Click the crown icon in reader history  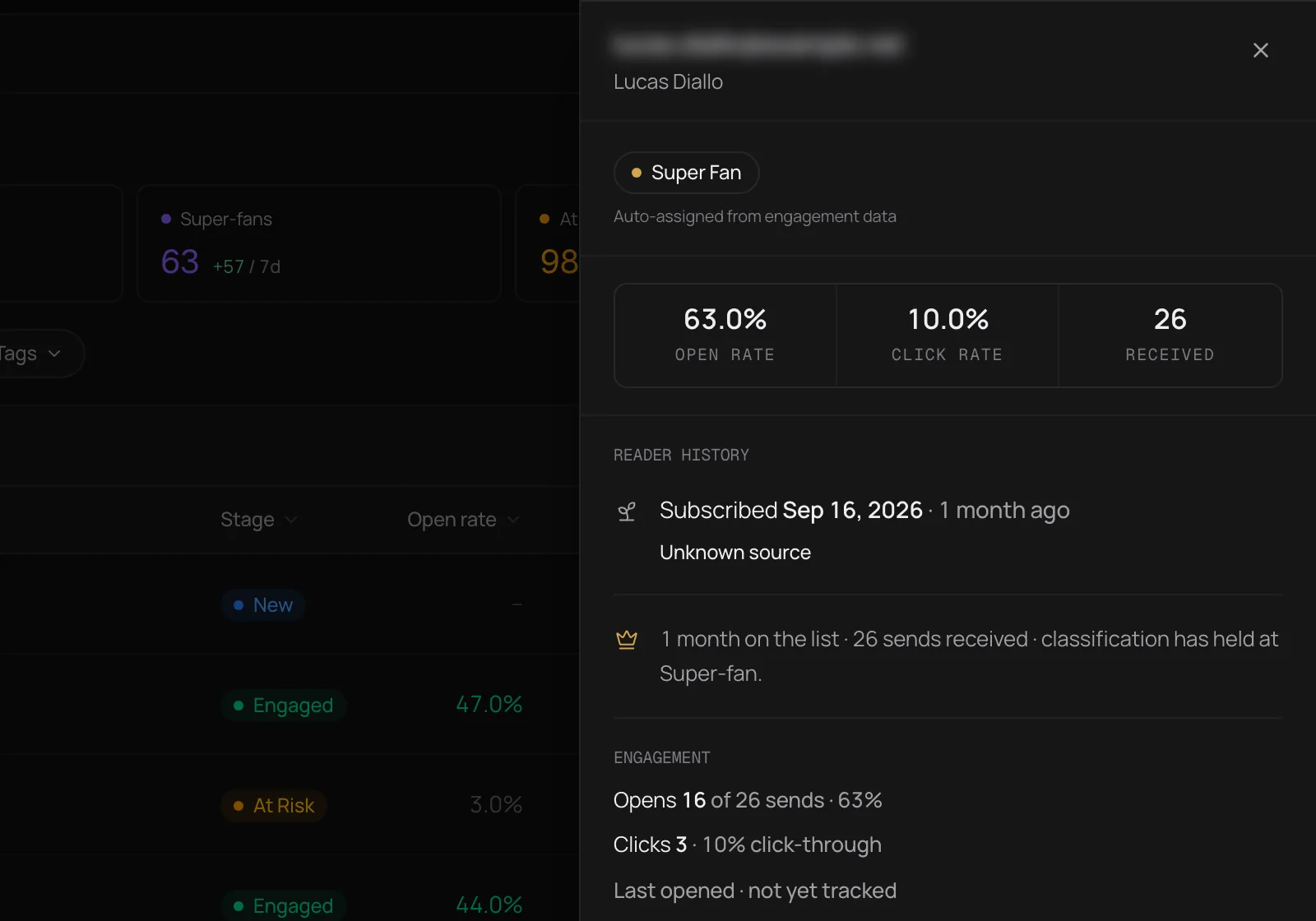point(627,640)
